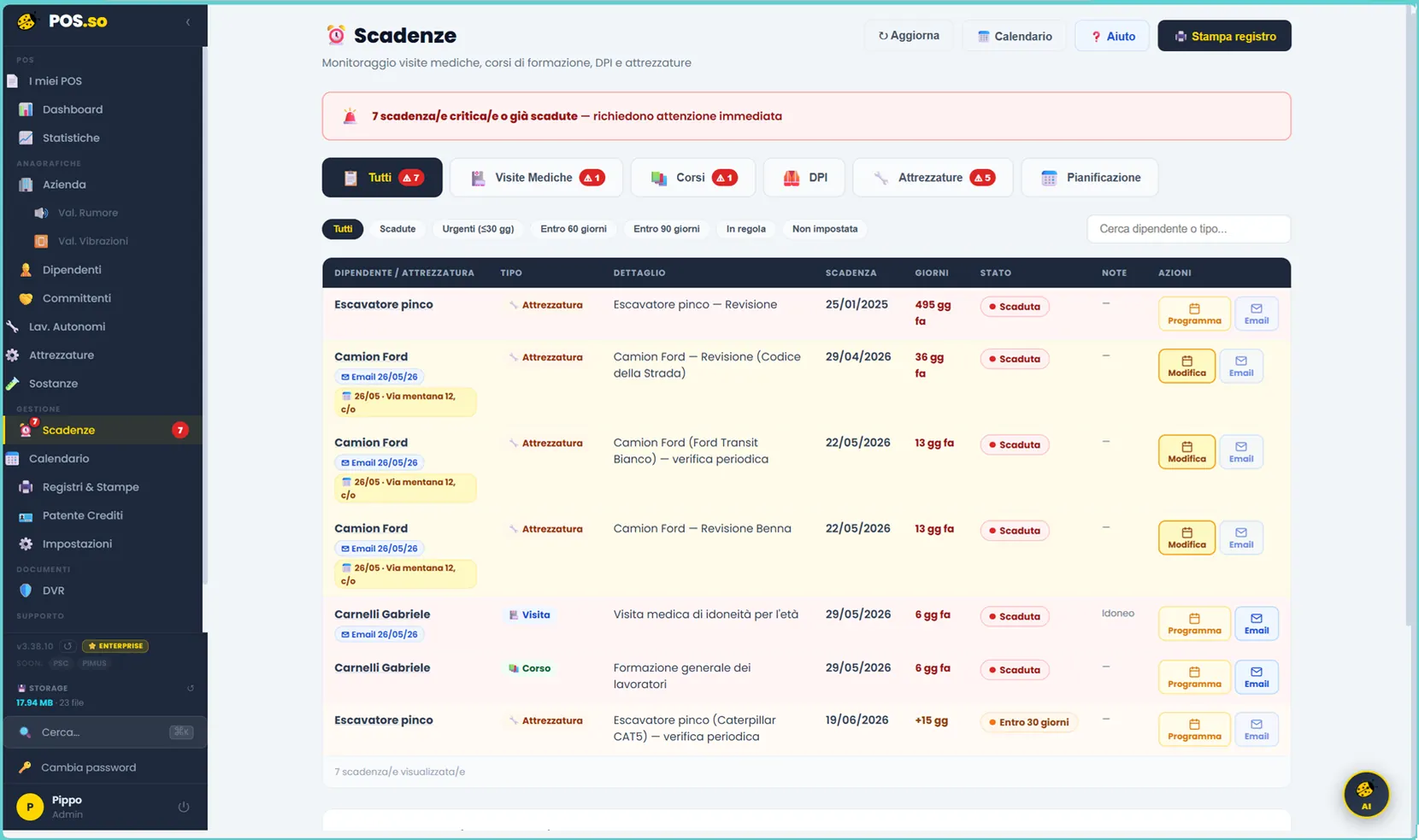This screenshot has height=840, width=1419.
Task: Filter by Scadute chip
Action: tap(397, 229)
